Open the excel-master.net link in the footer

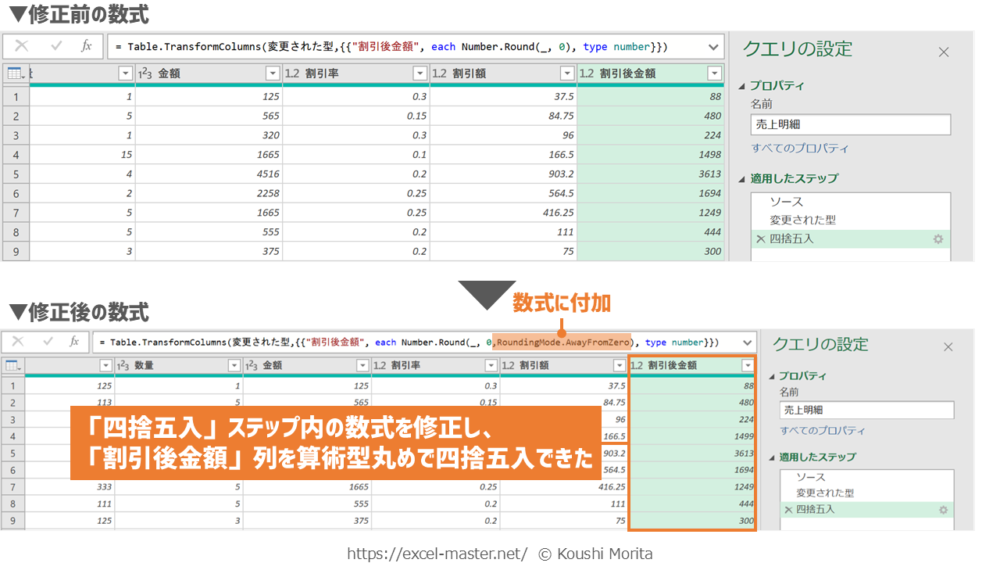coord(436,553)
